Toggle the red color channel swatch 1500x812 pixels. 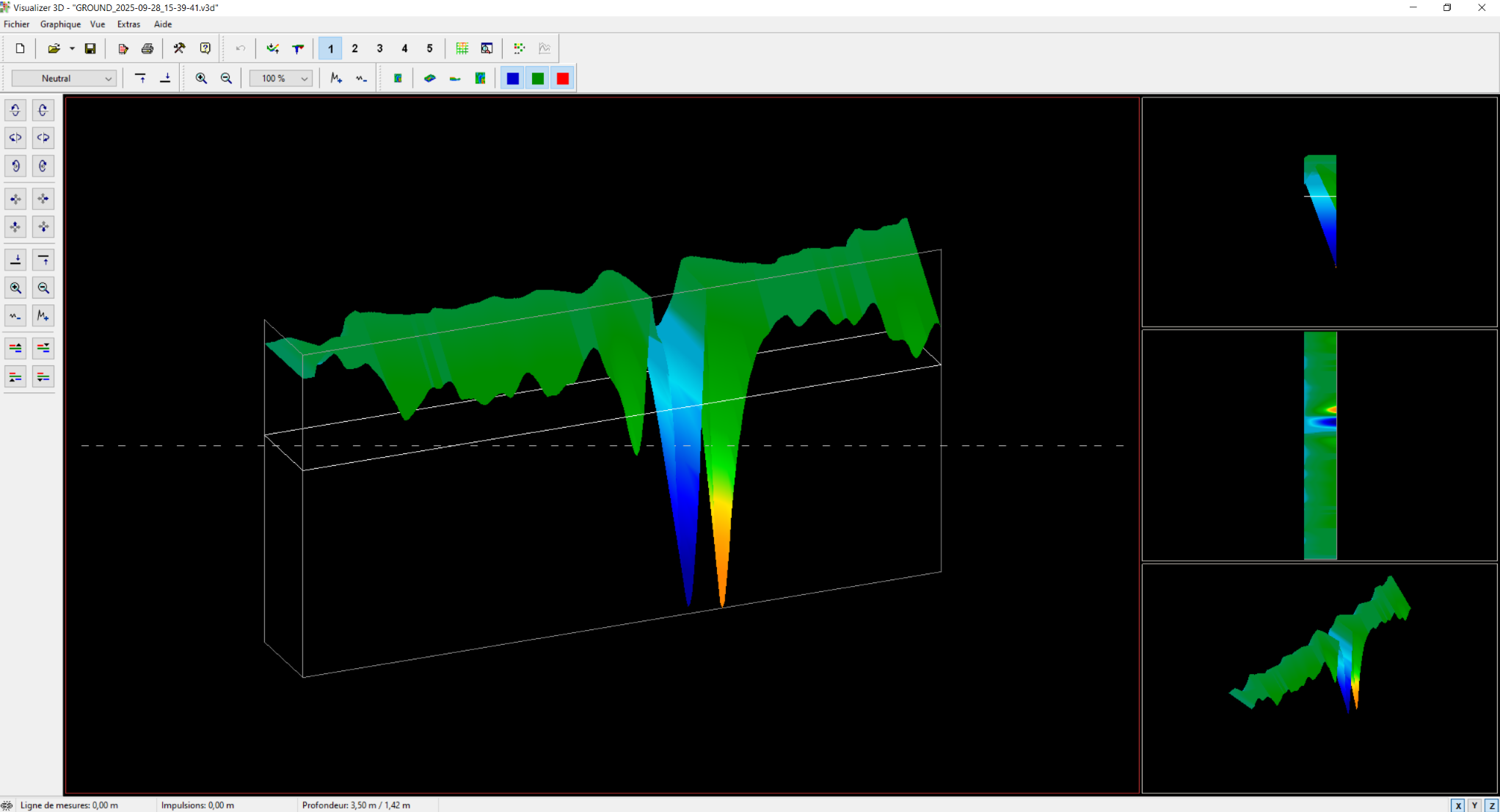pos(563,78)
